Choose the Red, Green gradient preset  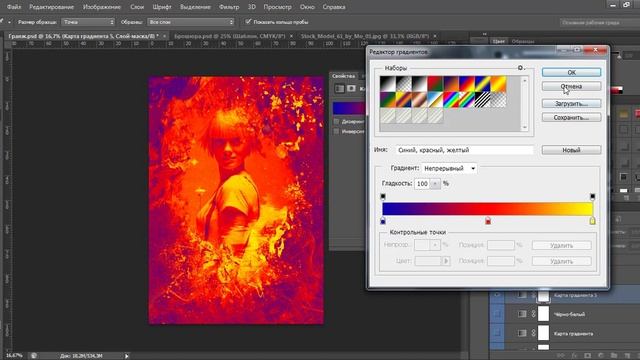click(435, 84)
